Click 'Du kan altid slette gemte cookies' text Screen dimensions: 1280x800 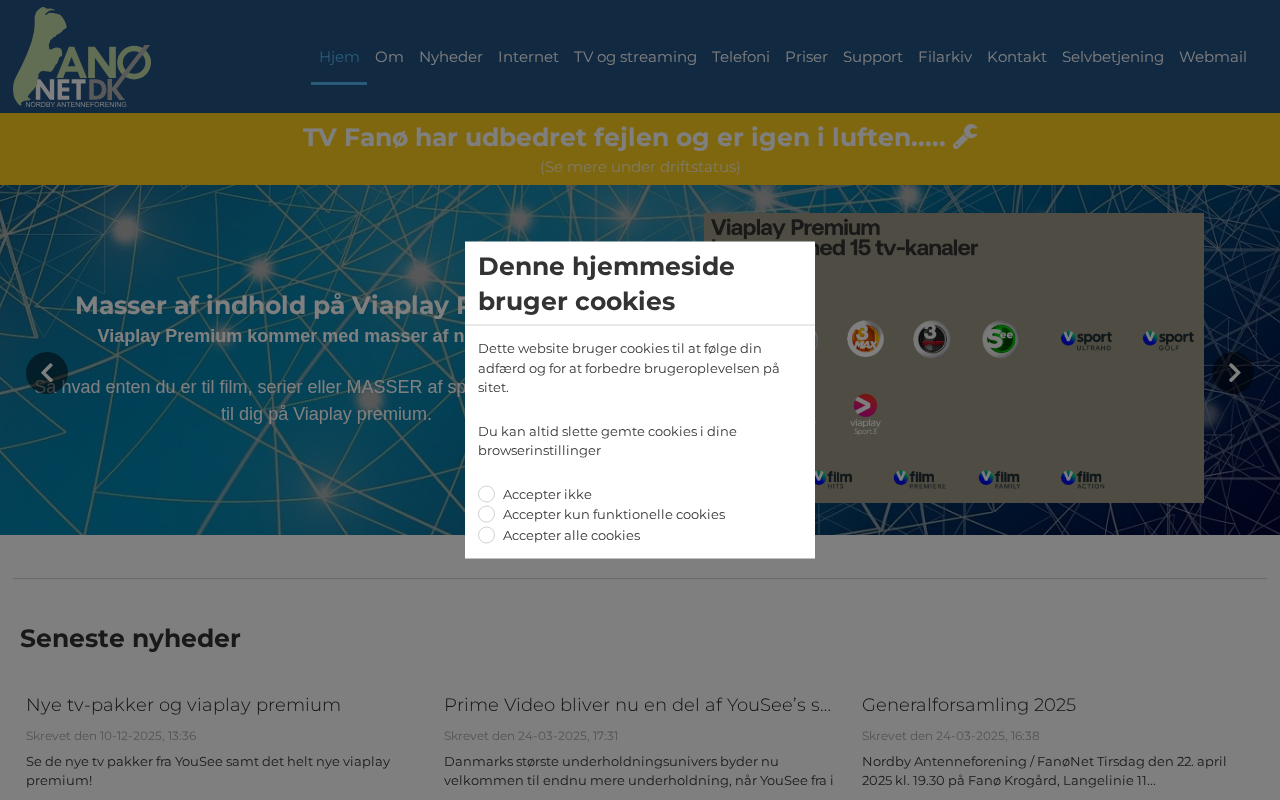tap(607, 441)
